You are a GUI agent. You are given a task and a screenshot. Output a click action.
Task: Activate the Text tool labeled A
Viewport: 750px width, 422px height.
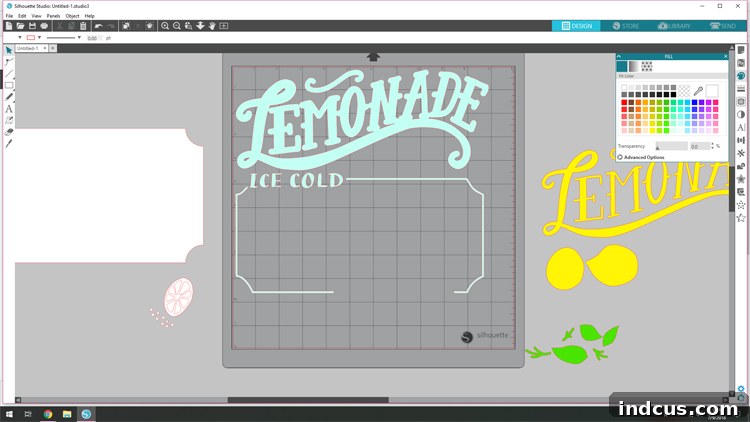(9, 109)
